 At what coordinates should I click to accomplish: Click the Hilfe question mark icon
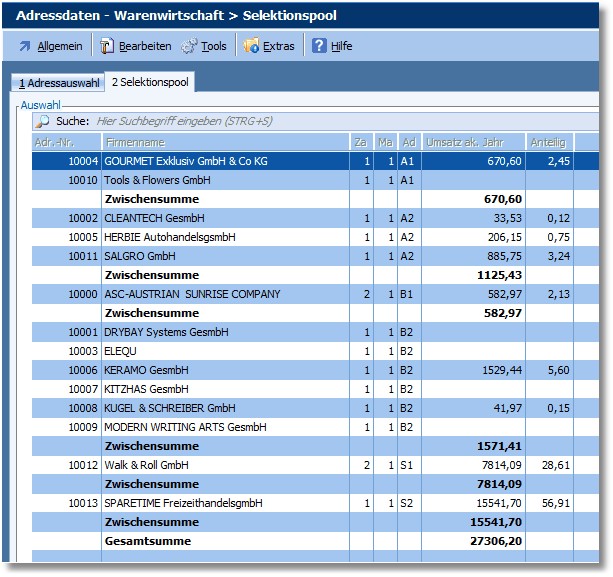coord(319,46)
